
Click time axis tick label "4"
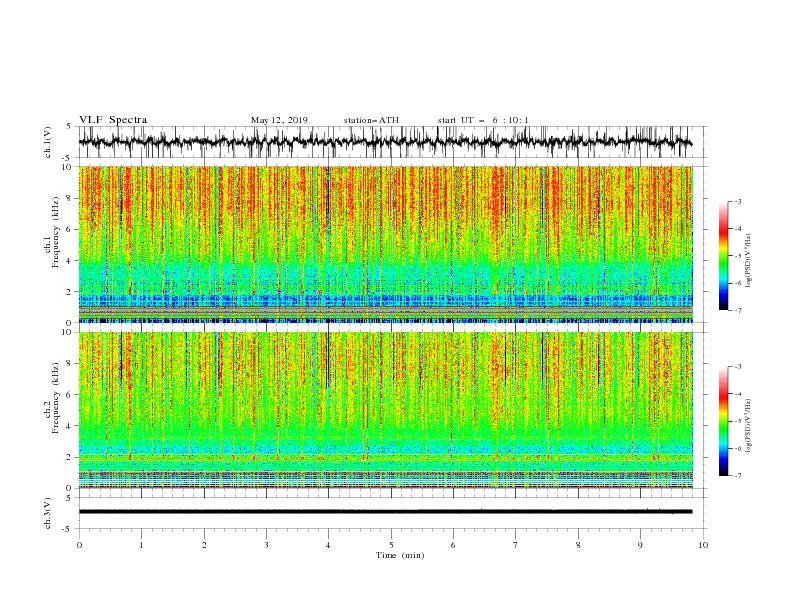pos(328,545)
